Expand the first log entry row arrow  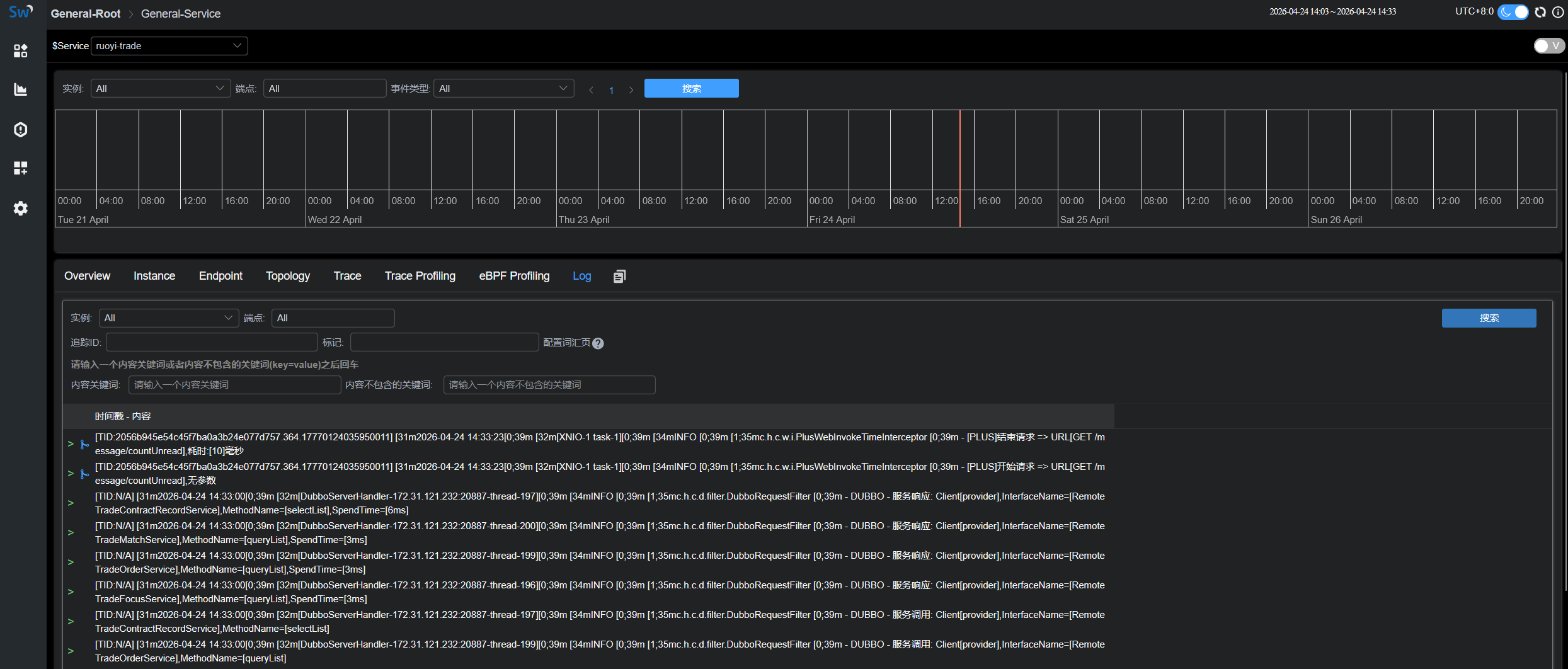[x=71, y=444]
